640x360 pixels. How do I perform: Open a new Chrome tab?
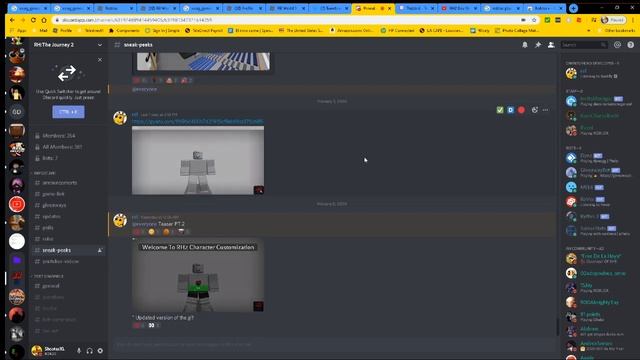573,8
